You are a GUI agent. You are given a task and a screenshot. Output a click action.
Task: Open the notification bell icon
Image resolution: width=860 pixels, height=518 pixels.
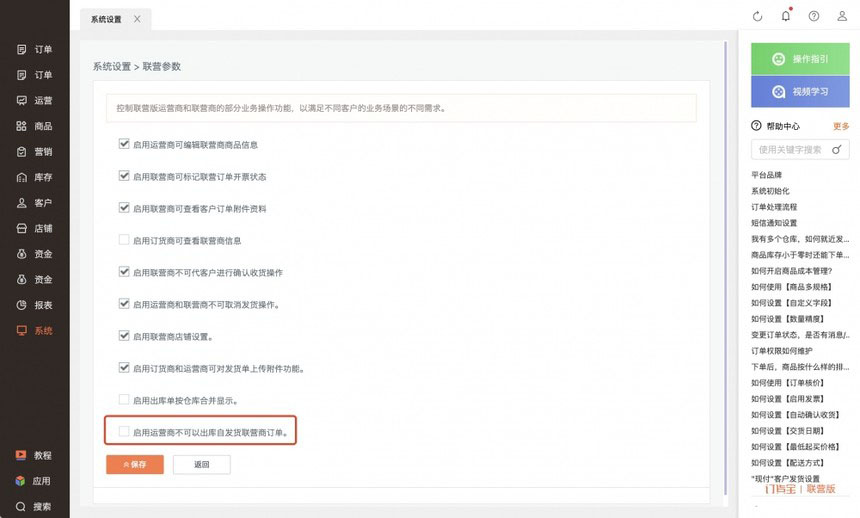tap(786, 16)
